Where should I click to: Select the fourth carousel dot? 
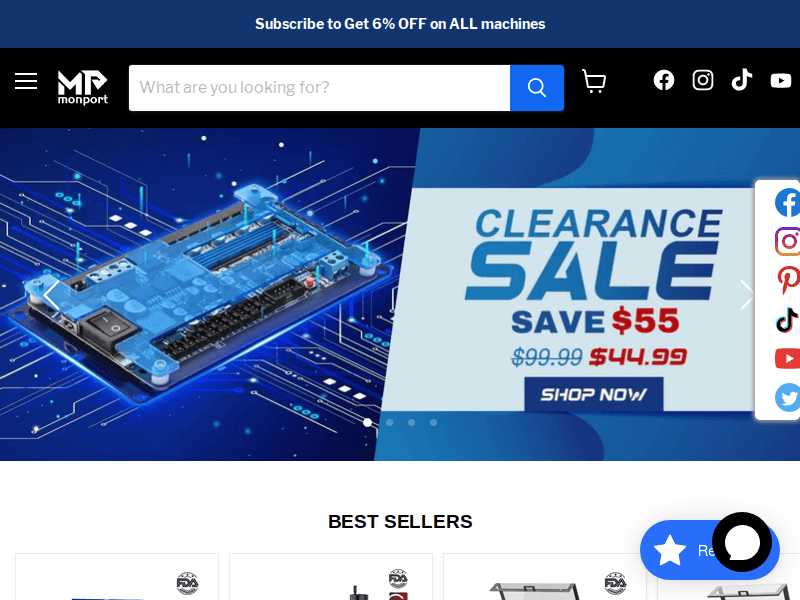point(433,422)
